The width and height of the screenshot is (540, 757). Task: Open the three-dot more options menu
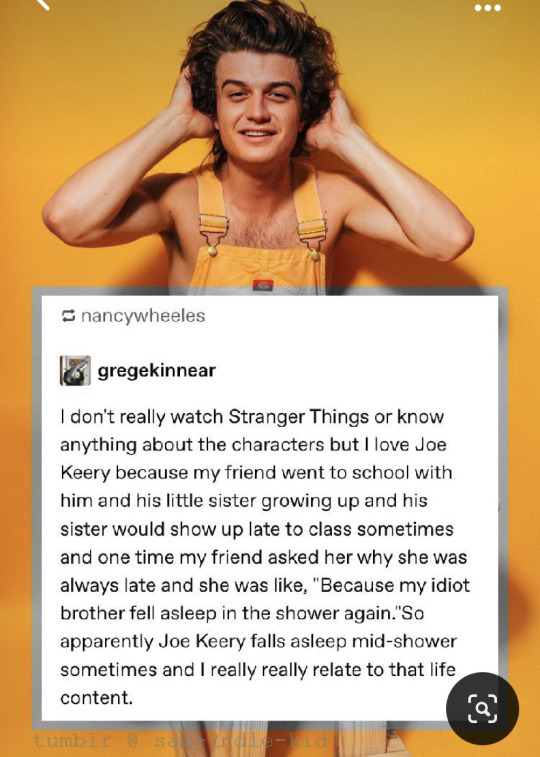[x=487, y=8]
